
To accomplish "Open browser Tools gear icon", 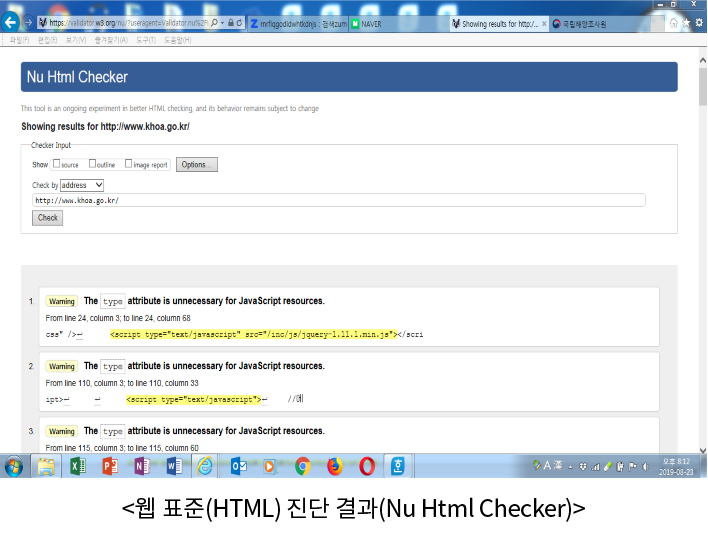I will click(x=699, y=23).
